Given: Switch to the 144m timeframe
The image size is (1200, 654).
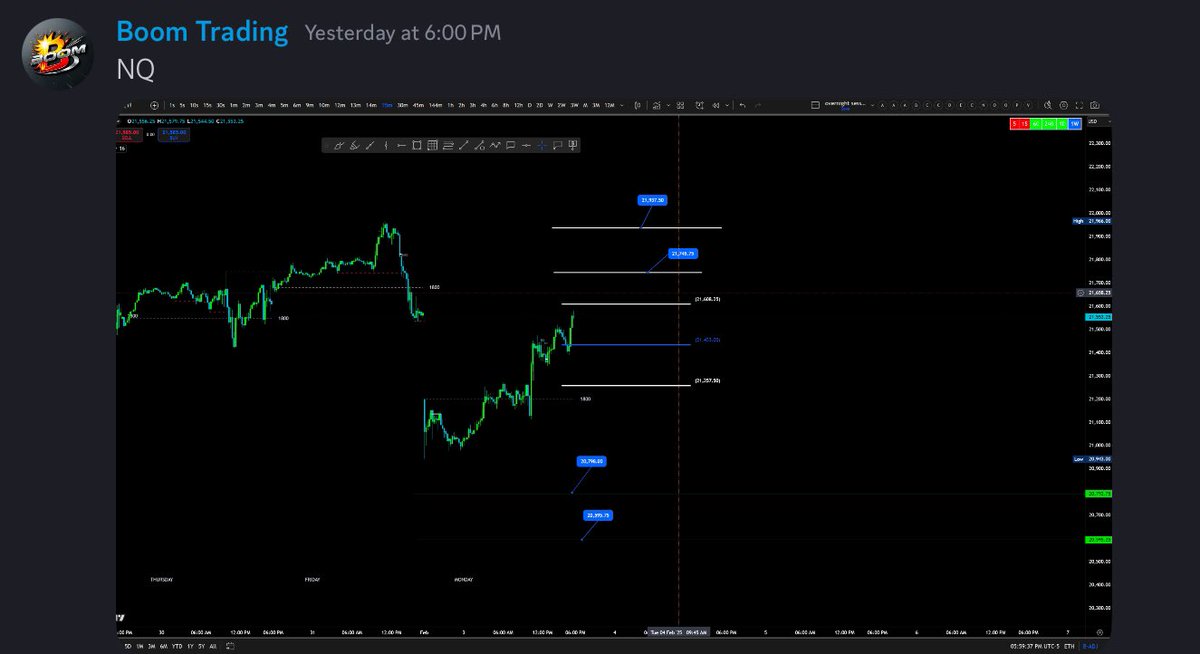Looking at the screenshot, I should [435, 104].
